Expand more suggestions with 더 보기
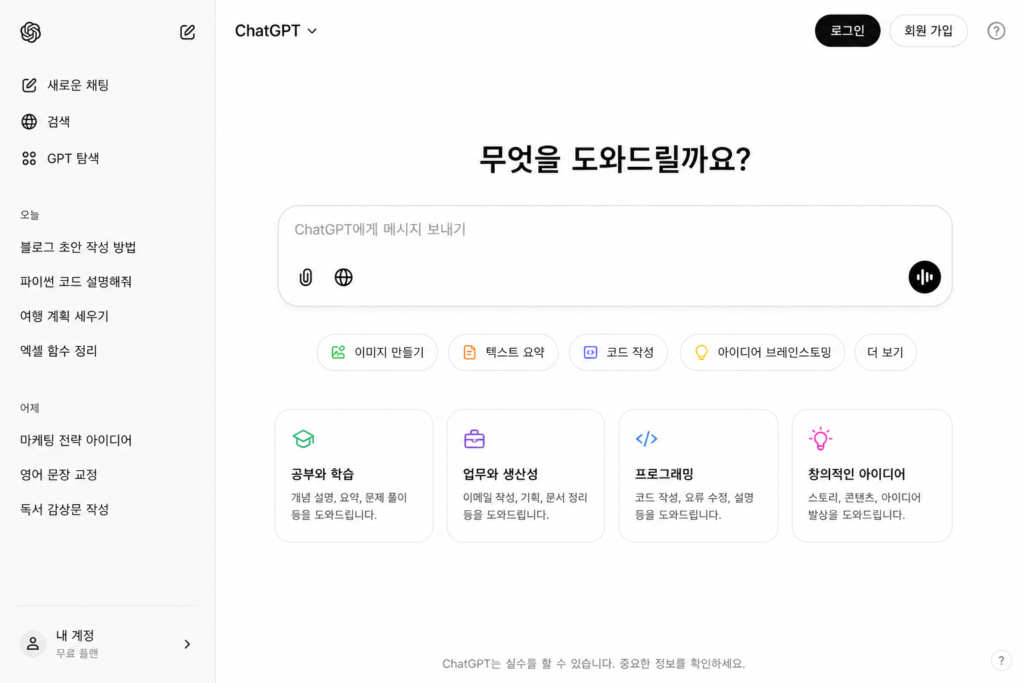The width and height of the screenshot is (1024, 683). coord(885,353)
